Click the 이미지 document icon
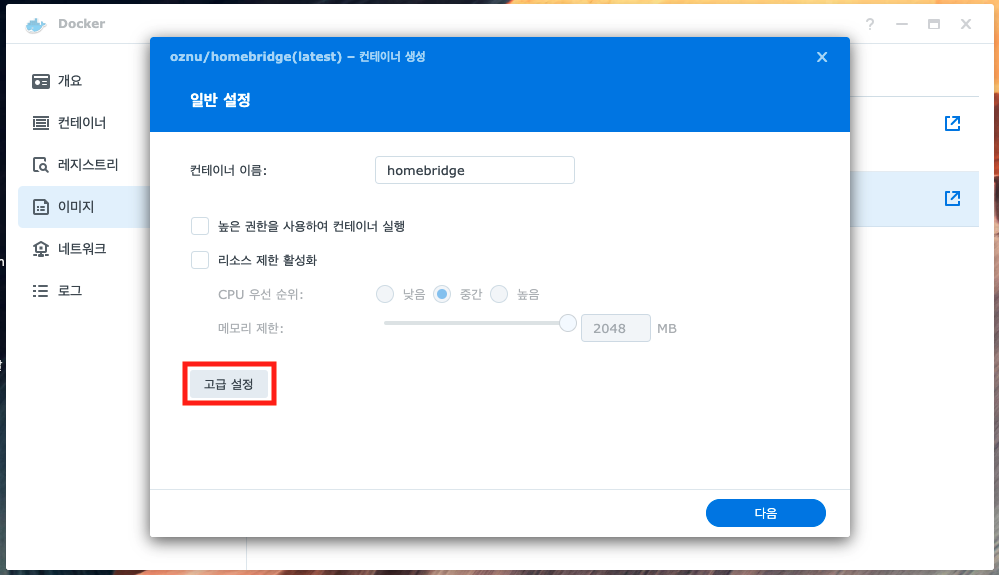Screen dimensions: 999x575 coord(41,207)
